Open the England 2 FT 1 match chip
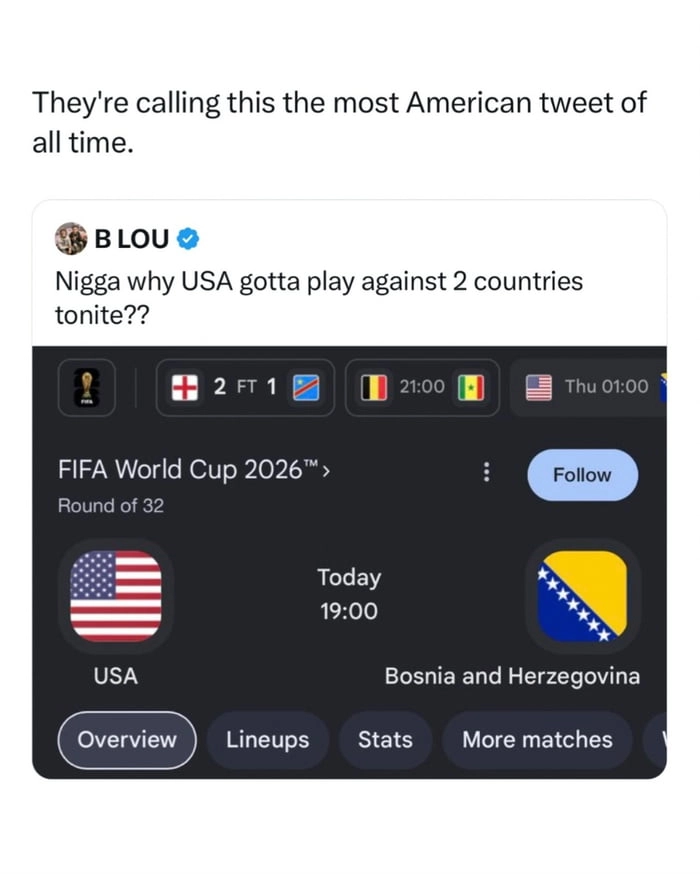 coord(245,387)
